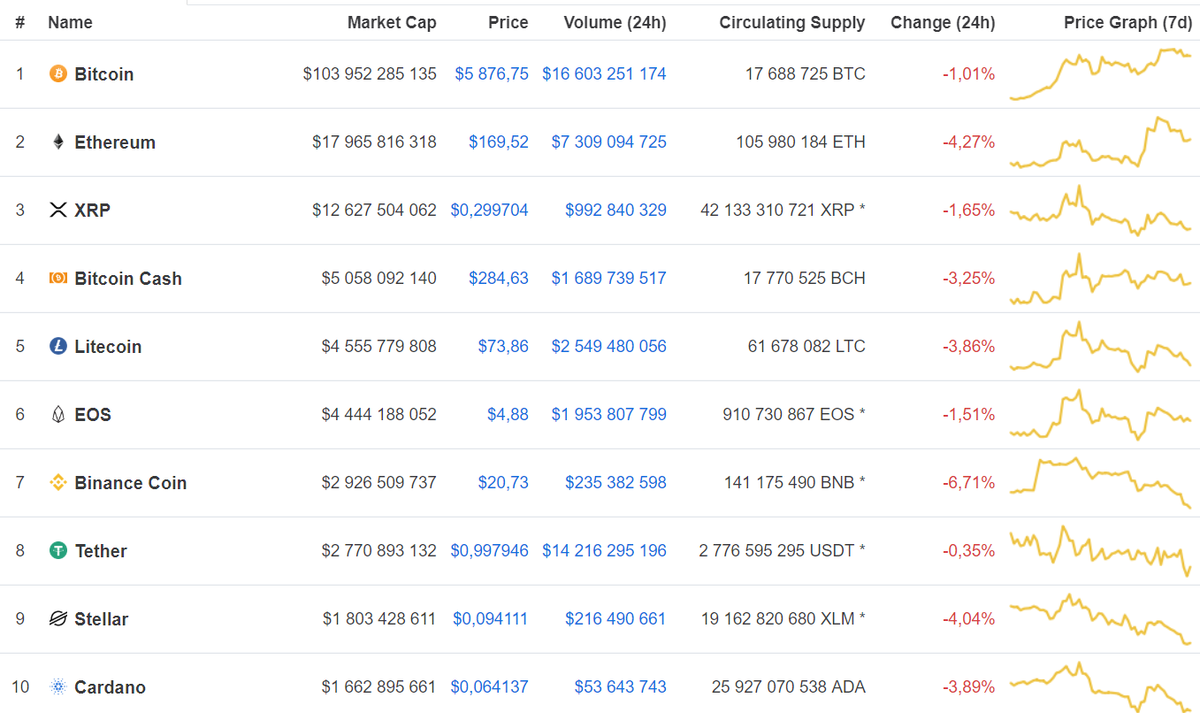This screenshot has width=1200, height=713.
Task: Click the Binance Coin logo icon
Action: click(x=58, y=482)
